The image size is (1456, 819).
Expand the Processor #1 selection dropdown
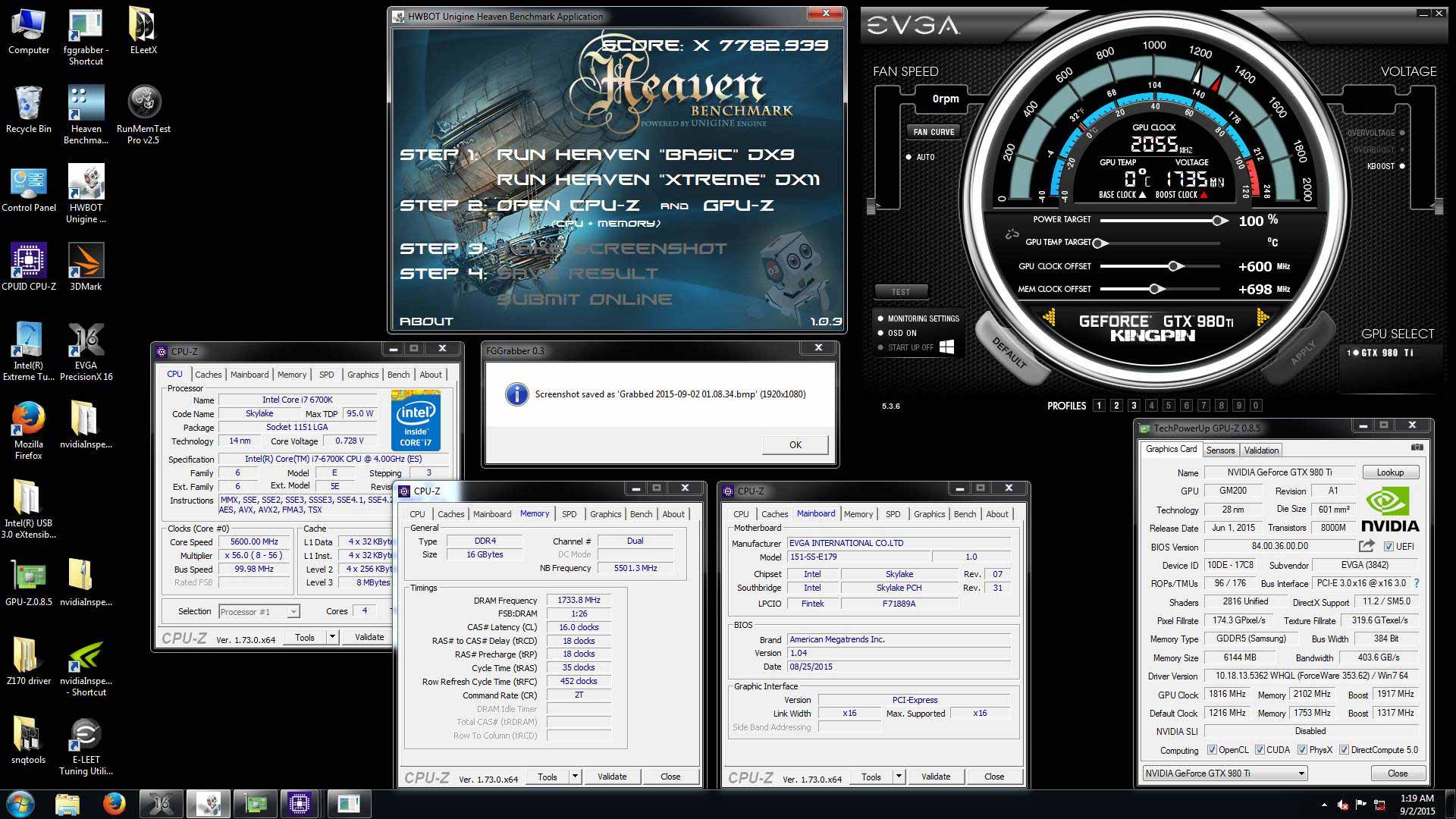click(x=293, y=612)
